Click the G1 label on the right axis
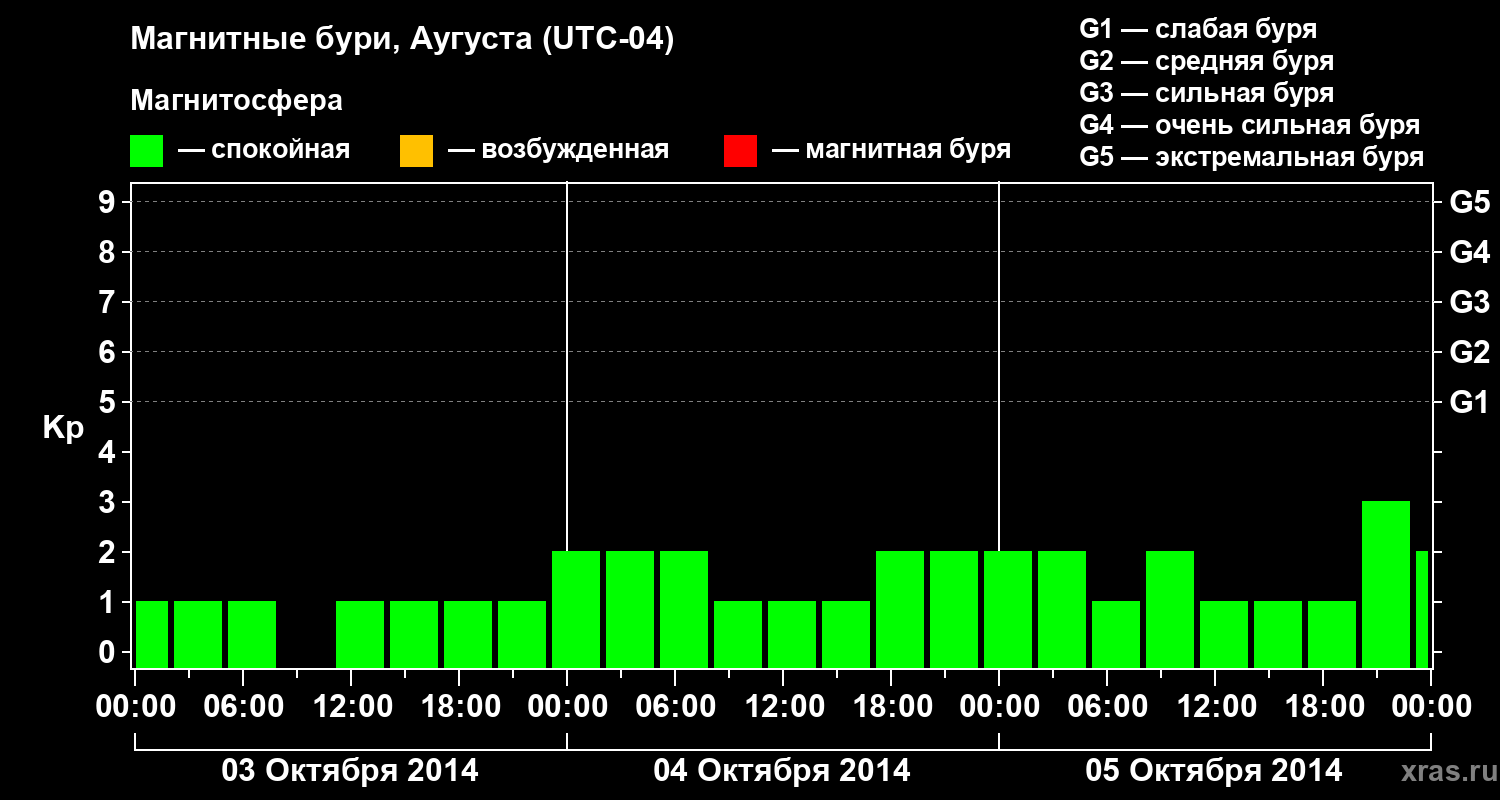The height and width of the screenshot is (800, 1500). (x=1469, y=402)
